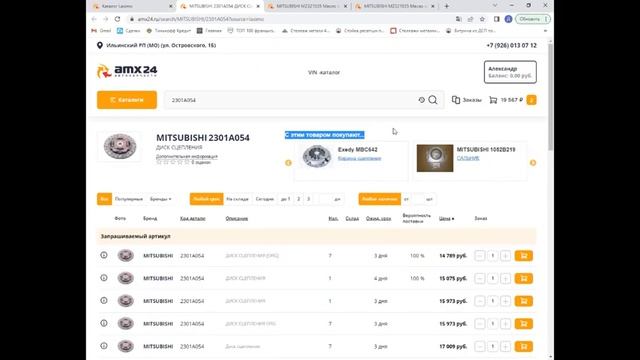Open a new browser tab

pos(447,6)
